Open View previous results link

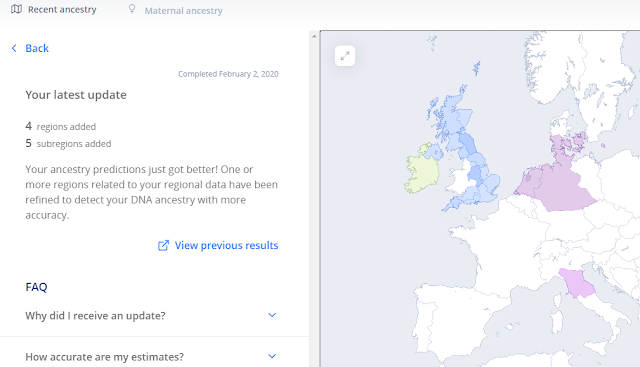pos(218,245)
